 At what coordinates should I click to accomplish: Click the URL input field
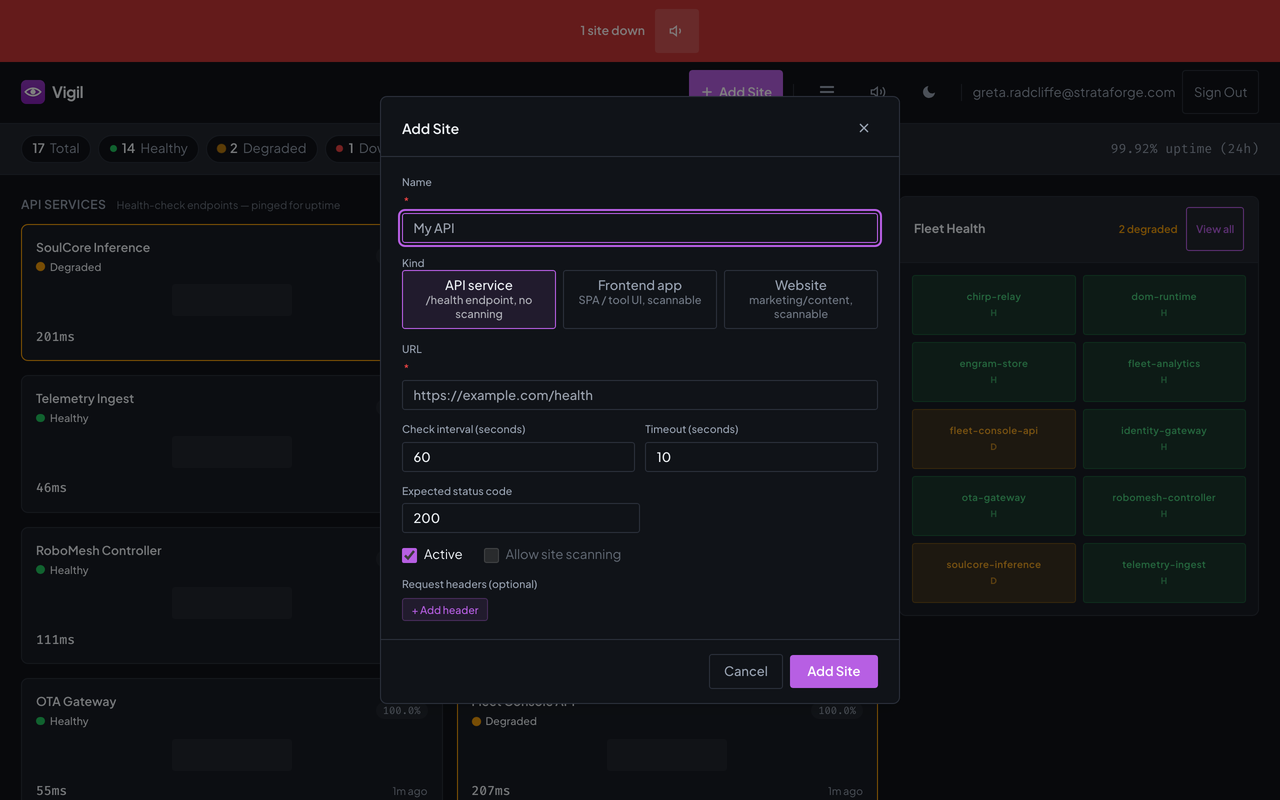tap(640, 395)
